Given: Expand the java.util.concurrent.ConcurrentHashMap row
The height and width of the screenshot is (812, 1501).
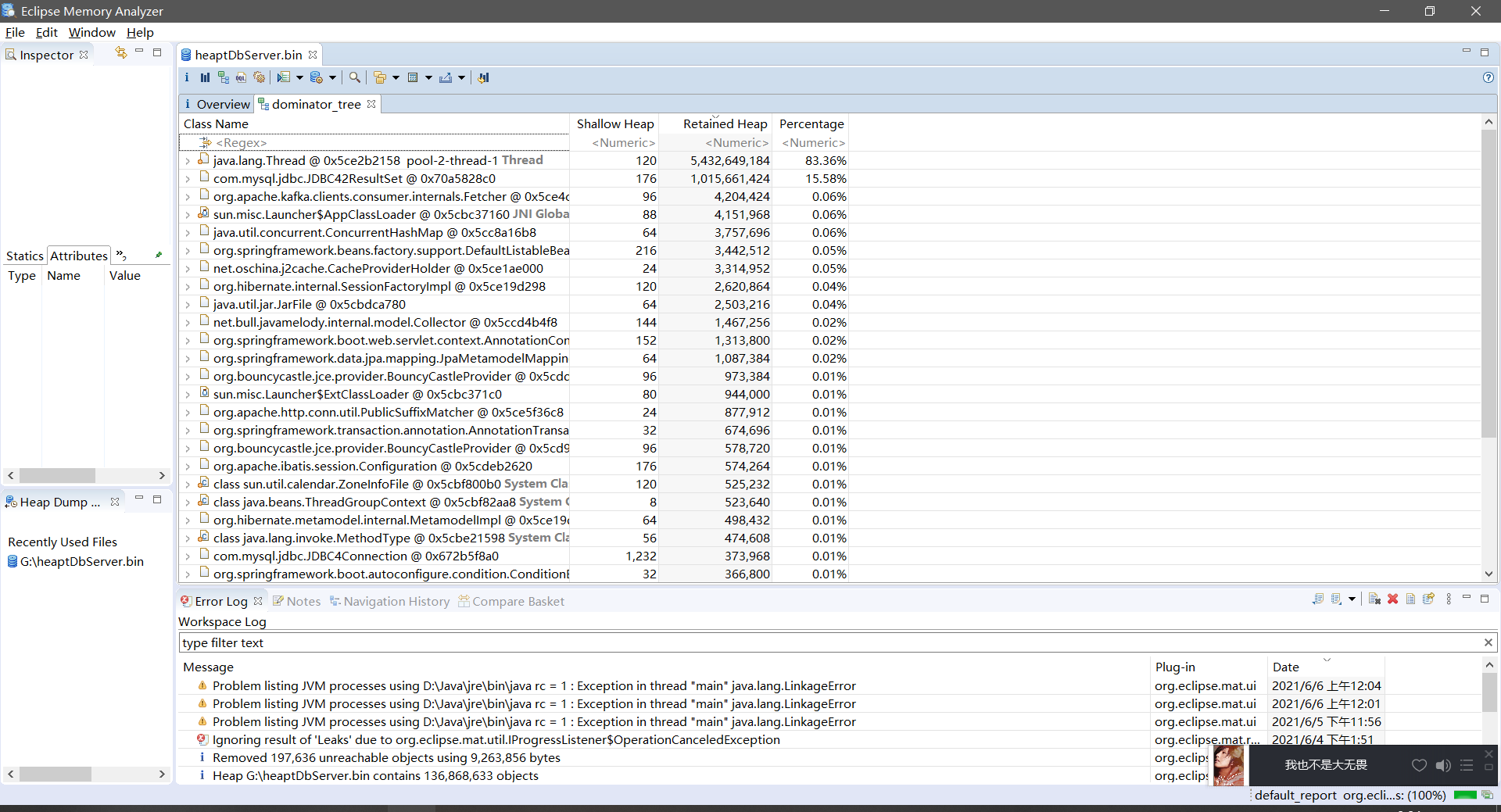Looking at the screenshot, I should point(188,233).
